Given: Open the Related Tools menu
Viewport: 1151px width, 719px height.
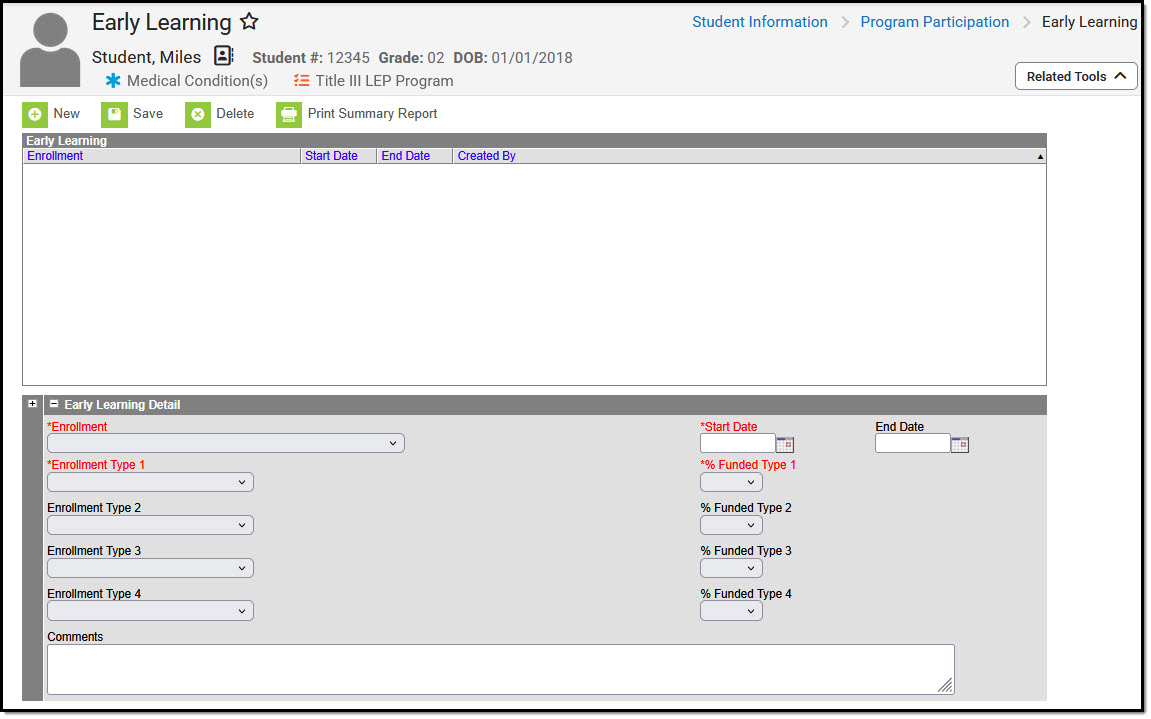Looking at the screenshot, I should pos(1076,76).
